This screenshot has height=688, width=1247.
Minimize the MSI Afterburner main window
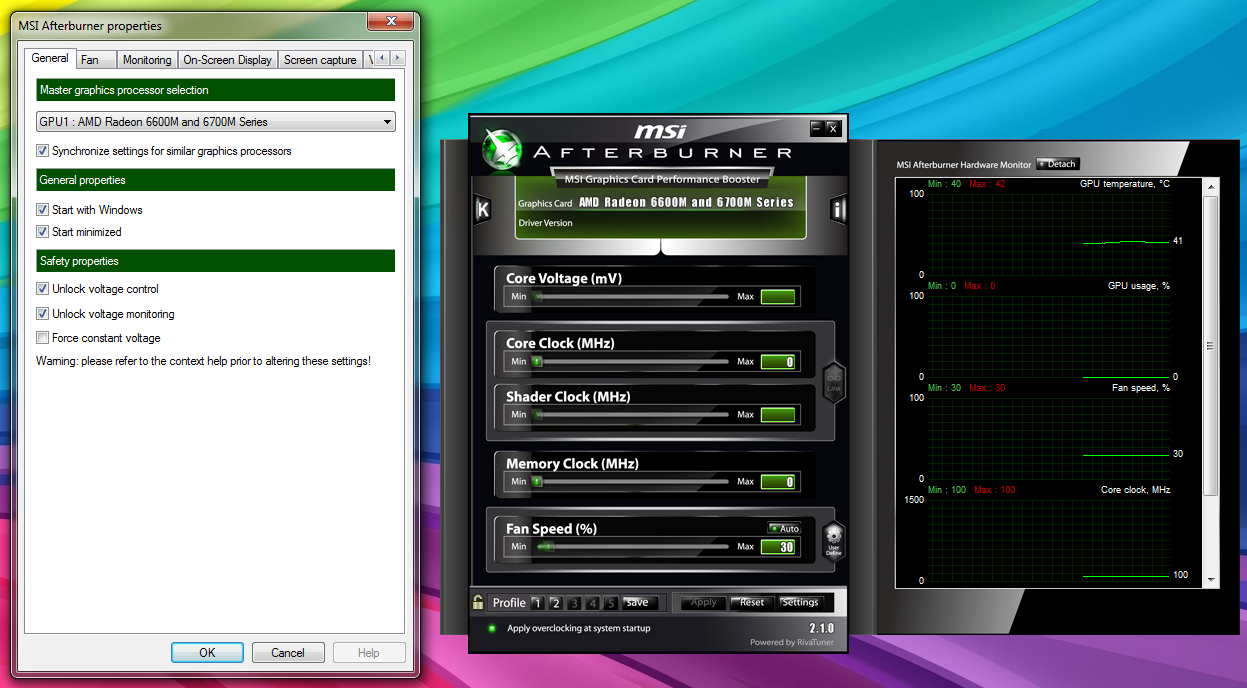pyautogui.click(x=816, y=127)
